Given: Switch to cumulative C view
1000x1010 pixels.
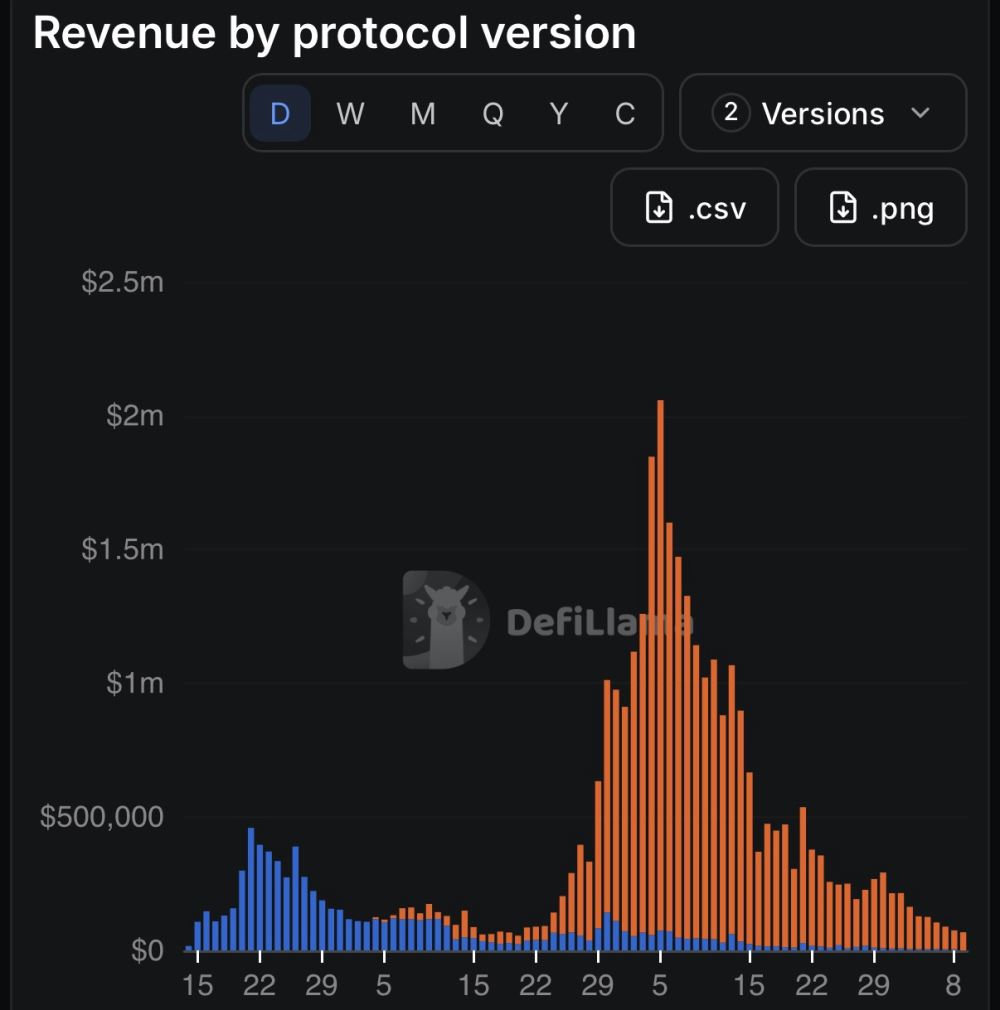Looking at the screenshot, I should point(625,113).
